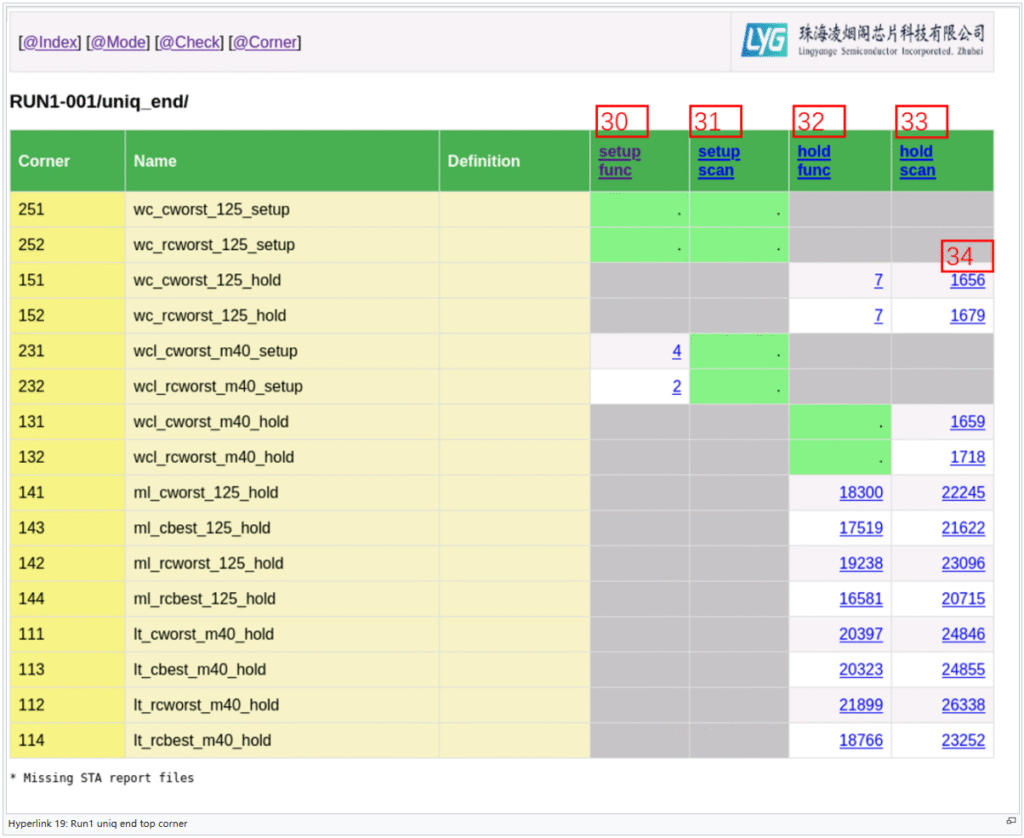1024x838 pixels.
Task: Open hold func count 18300 for ml_cworst_125_hold
Action: (x=861, y=493)
